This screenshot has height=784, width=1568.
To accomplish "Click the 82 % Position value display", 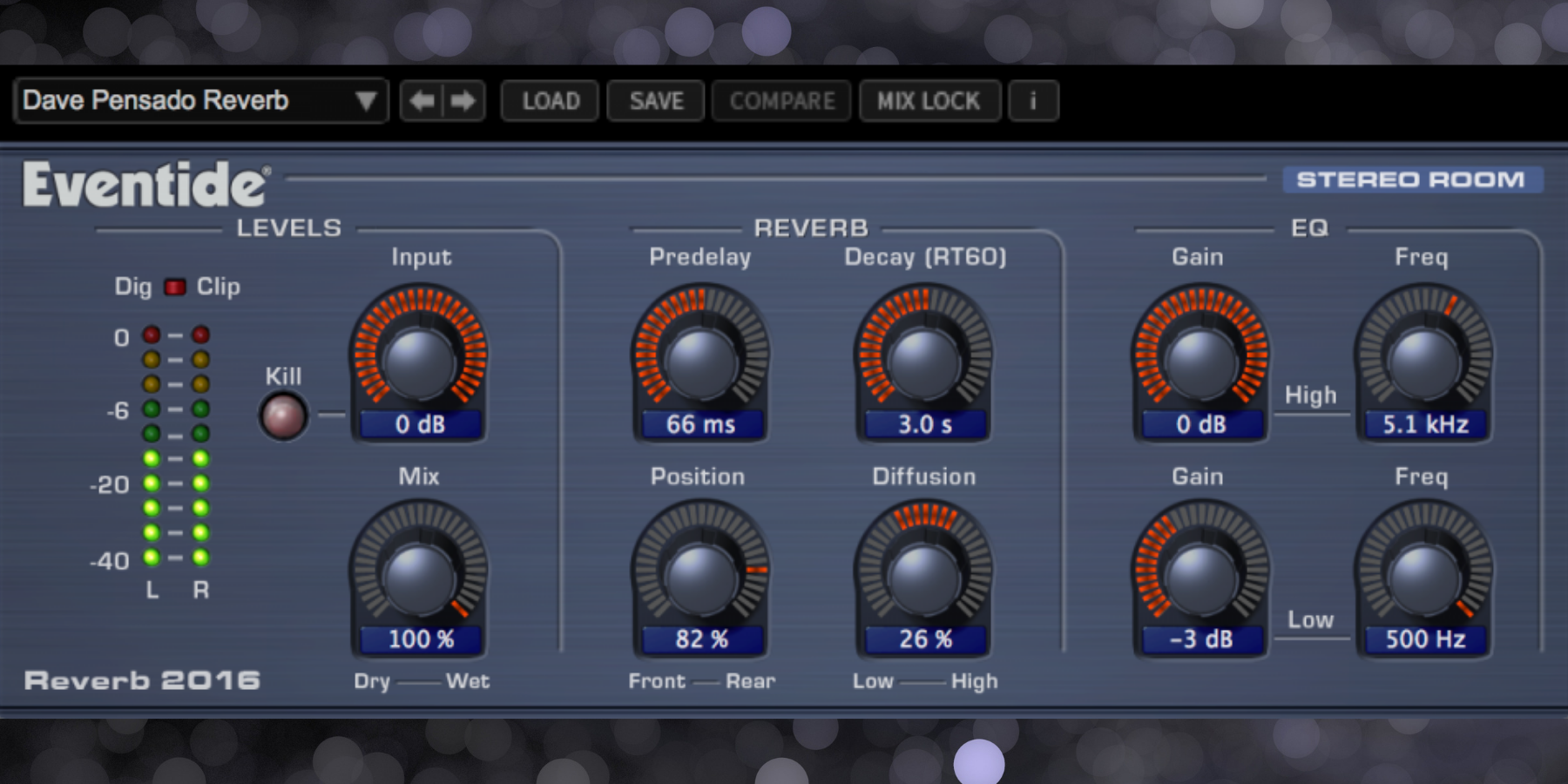I will point(701,639).
